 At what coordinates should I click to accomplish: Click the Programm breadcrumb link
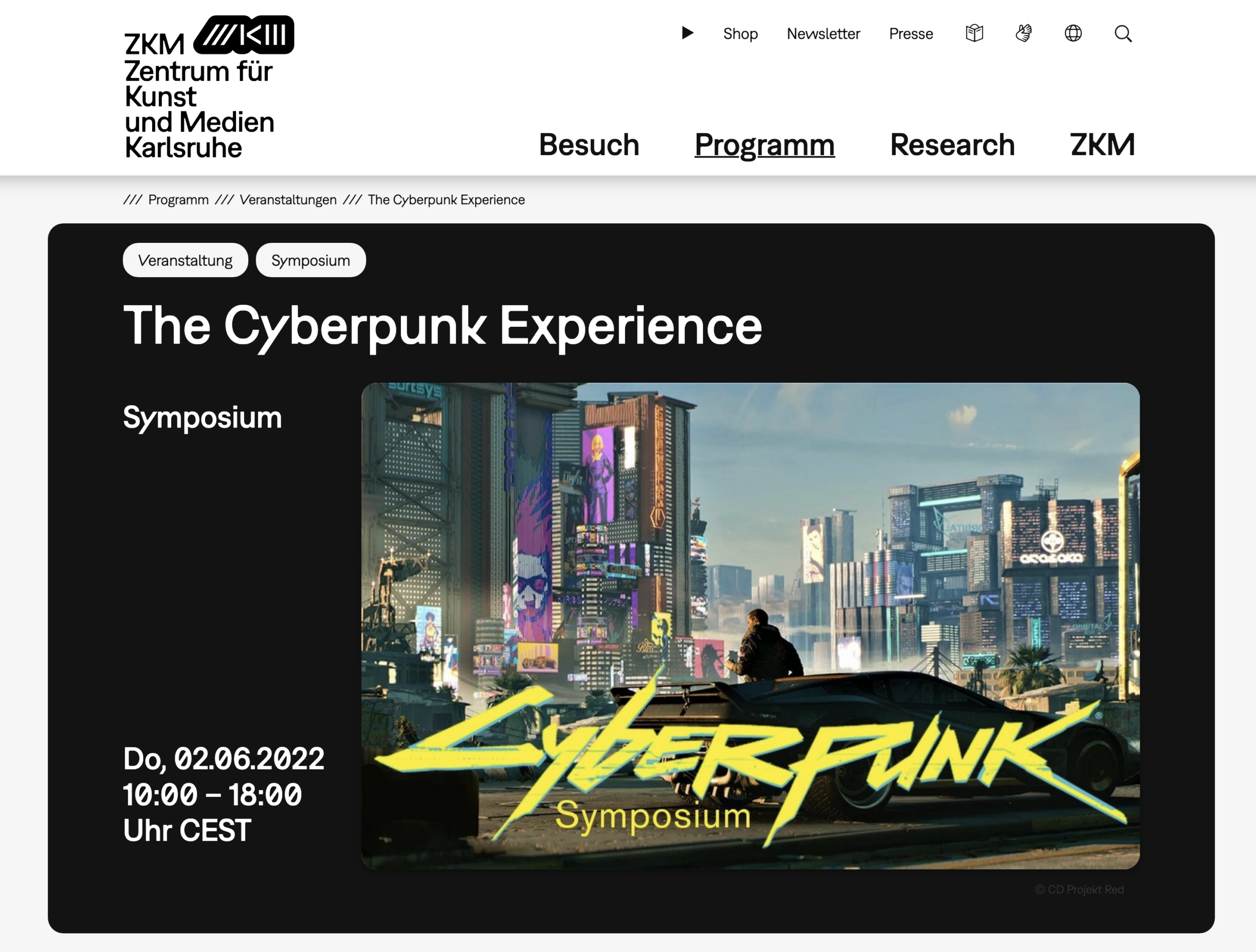coord(178,199)
